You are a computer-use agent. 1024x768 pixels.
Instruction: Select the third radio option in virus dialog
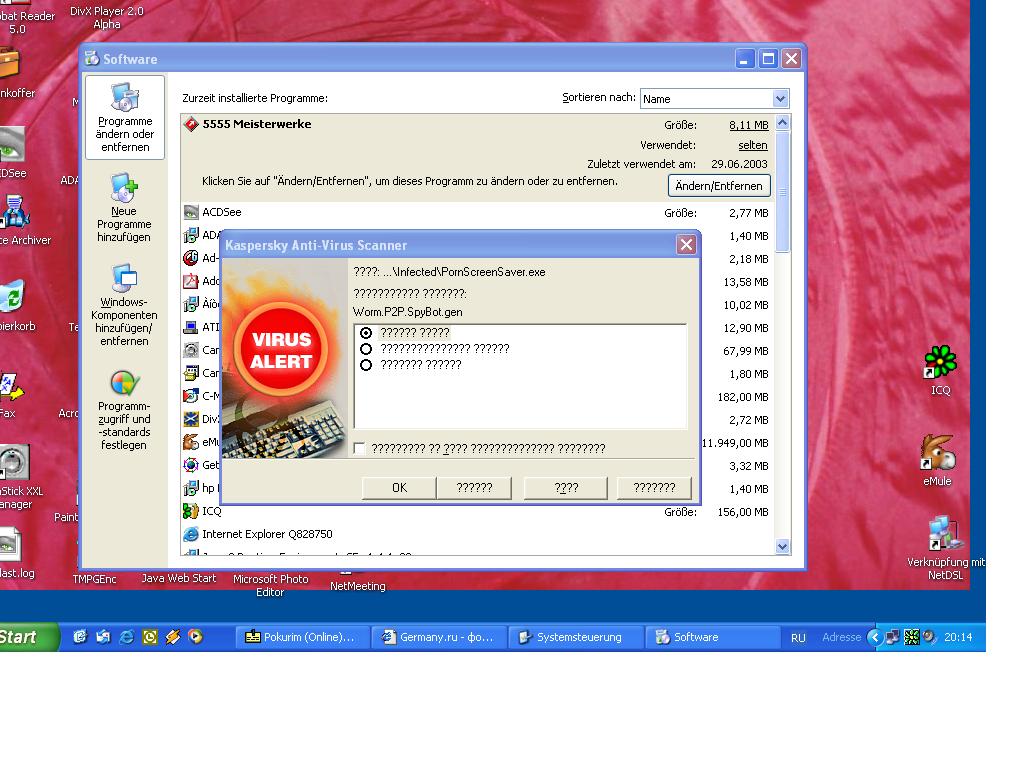pyautogui.click(x=366, y=365)
